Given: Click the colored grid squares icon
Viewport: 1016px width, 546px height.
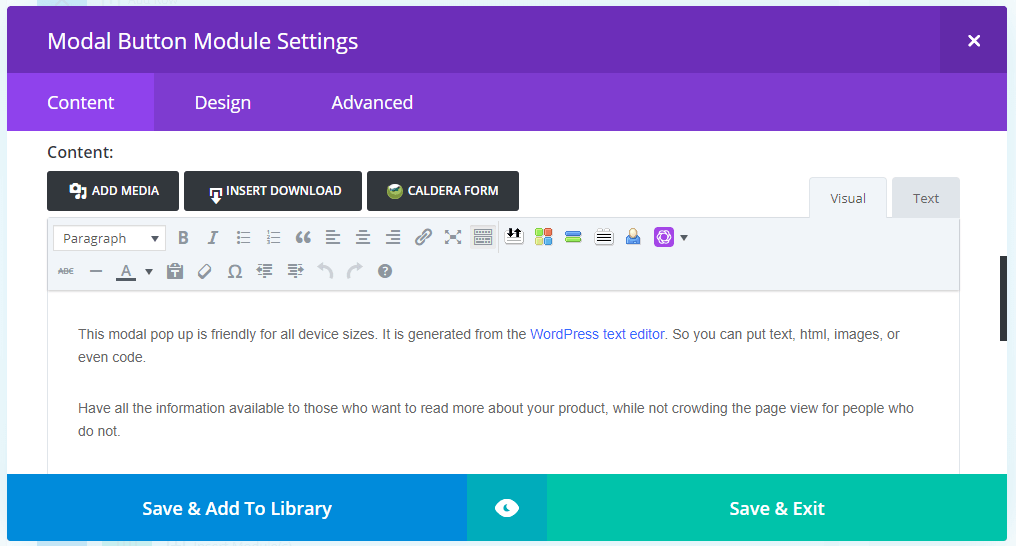Looking at the screenshot, I should pos(544,237).
